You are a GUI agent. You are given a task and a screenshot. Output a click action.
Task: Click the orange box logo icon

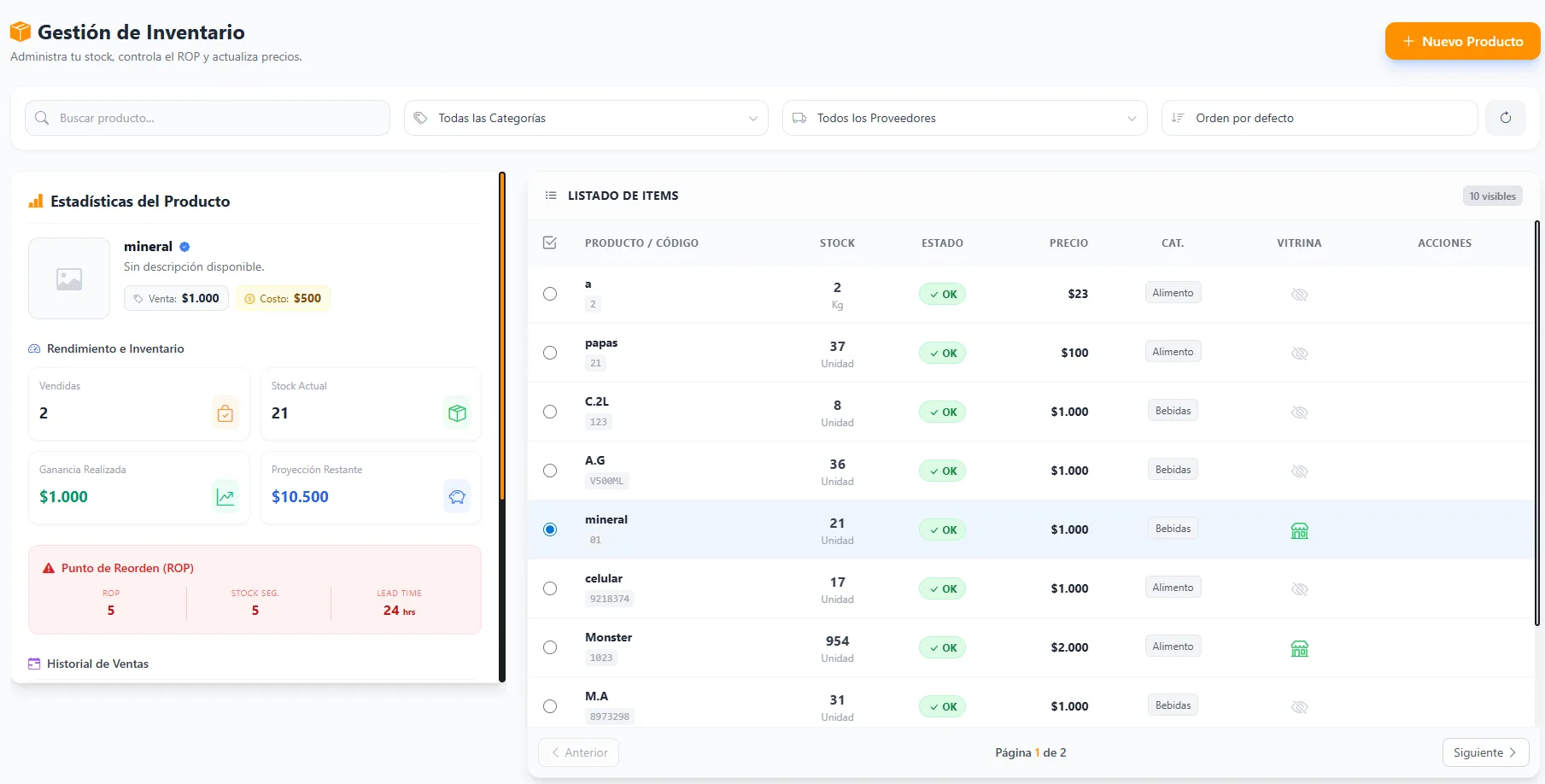pyautogui.click(x=20, y=32)
